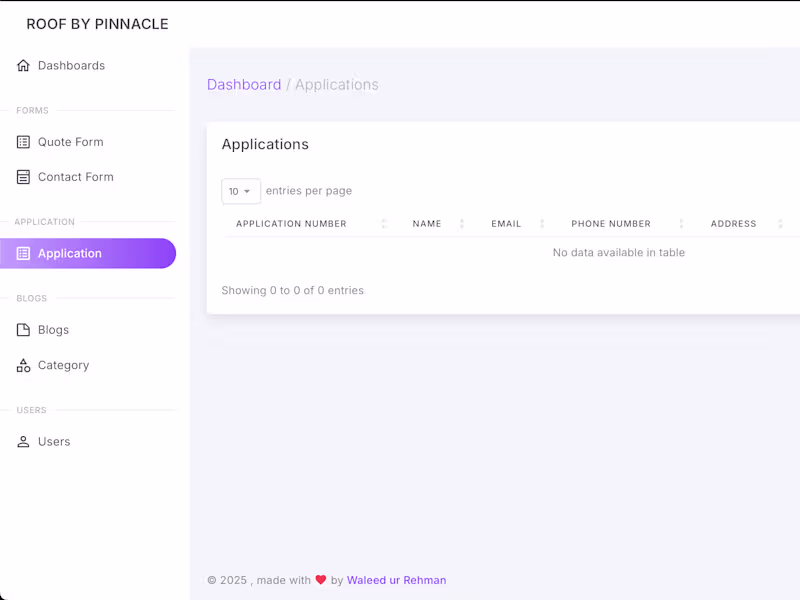Open the entries per page dropdown
Image resolution: width=800 pixels, height=600 pixels.
[x=241, y=191]
